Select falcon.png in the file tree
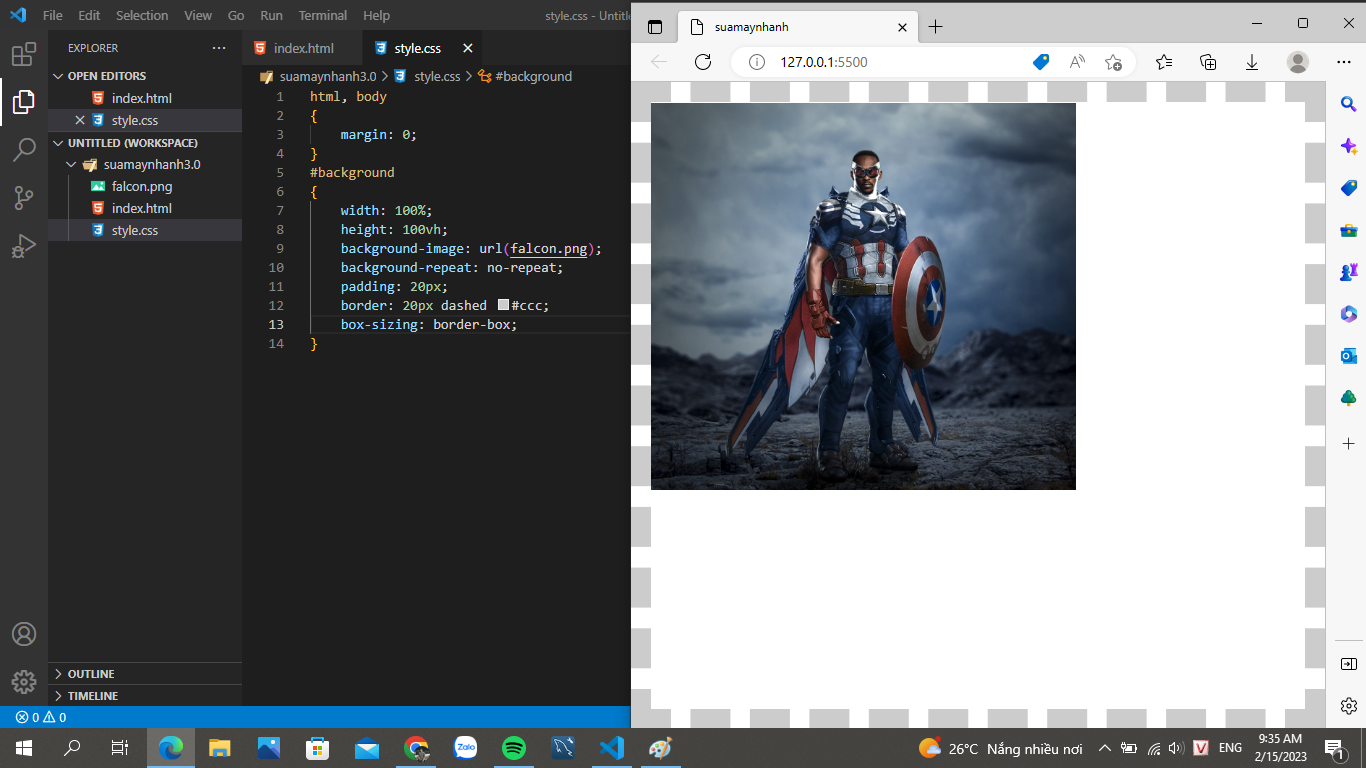 (x=145, y=187)
